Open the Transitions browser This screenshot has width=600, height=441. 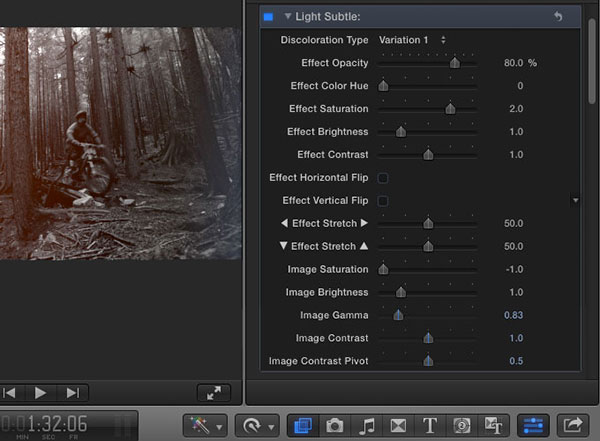tap(398, 425)
